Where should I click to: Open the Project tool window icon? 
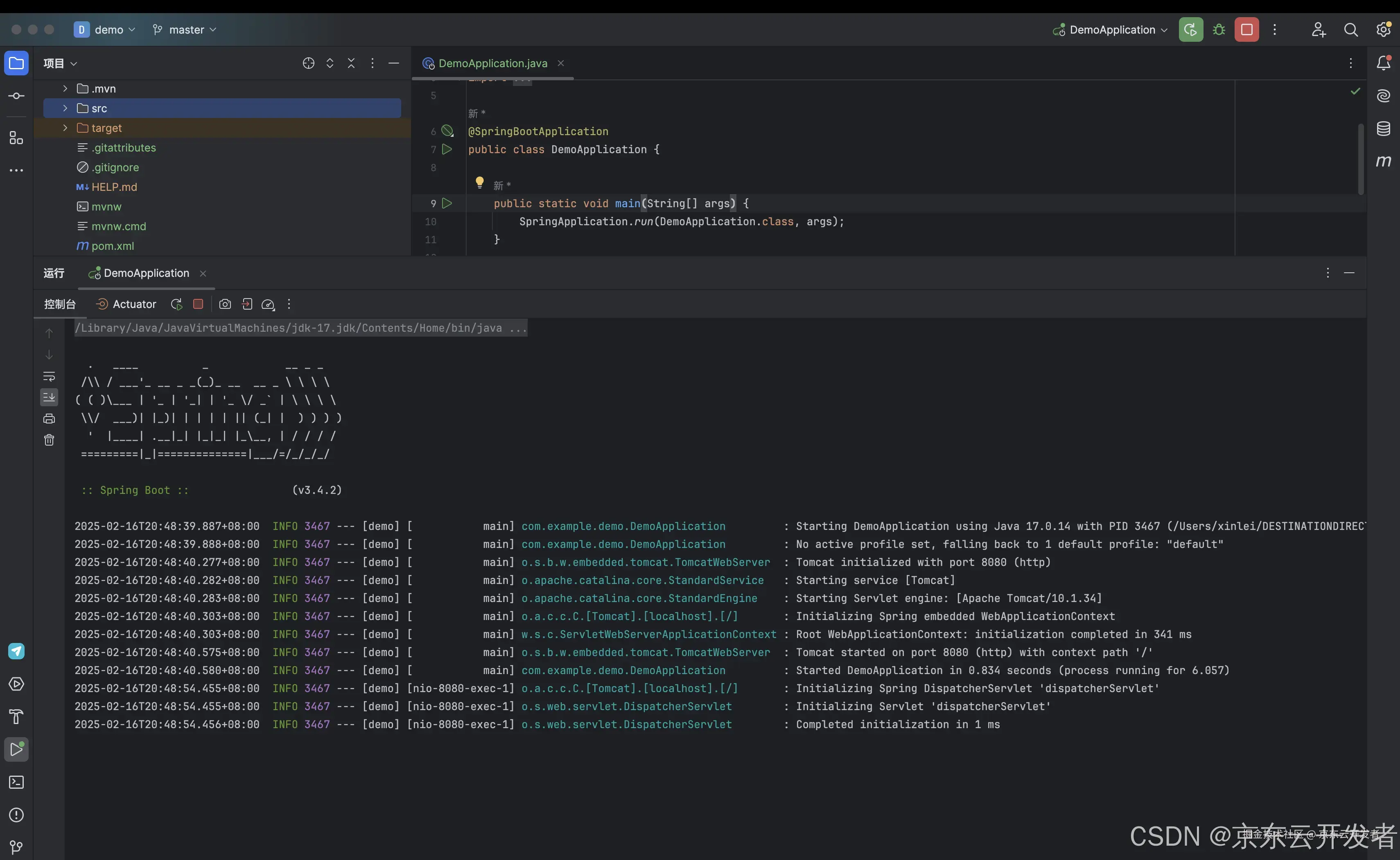click(x=16, y=63)
